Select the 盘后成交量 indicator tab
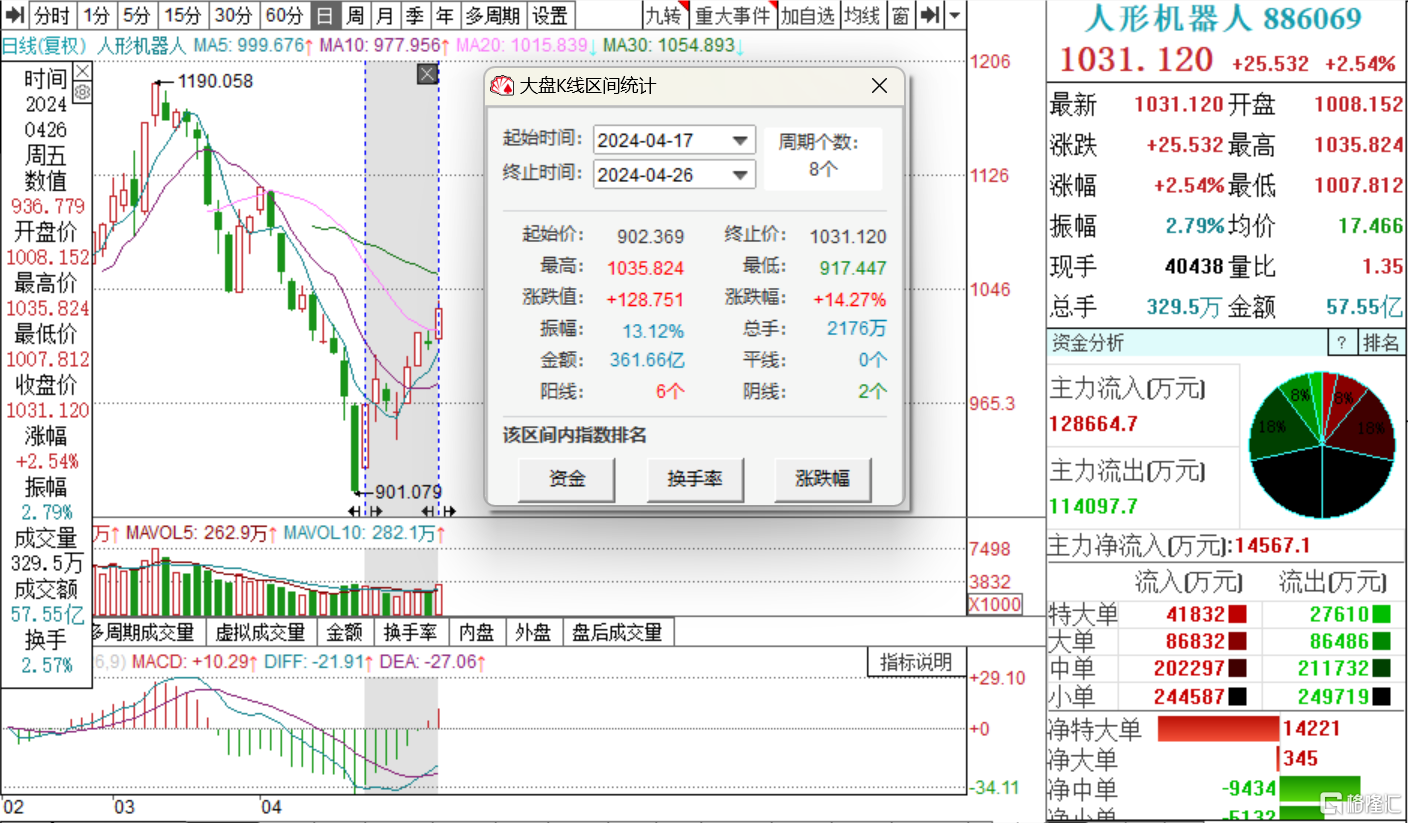The height and width of the screenshot is (823, 1408). point(617,632)
